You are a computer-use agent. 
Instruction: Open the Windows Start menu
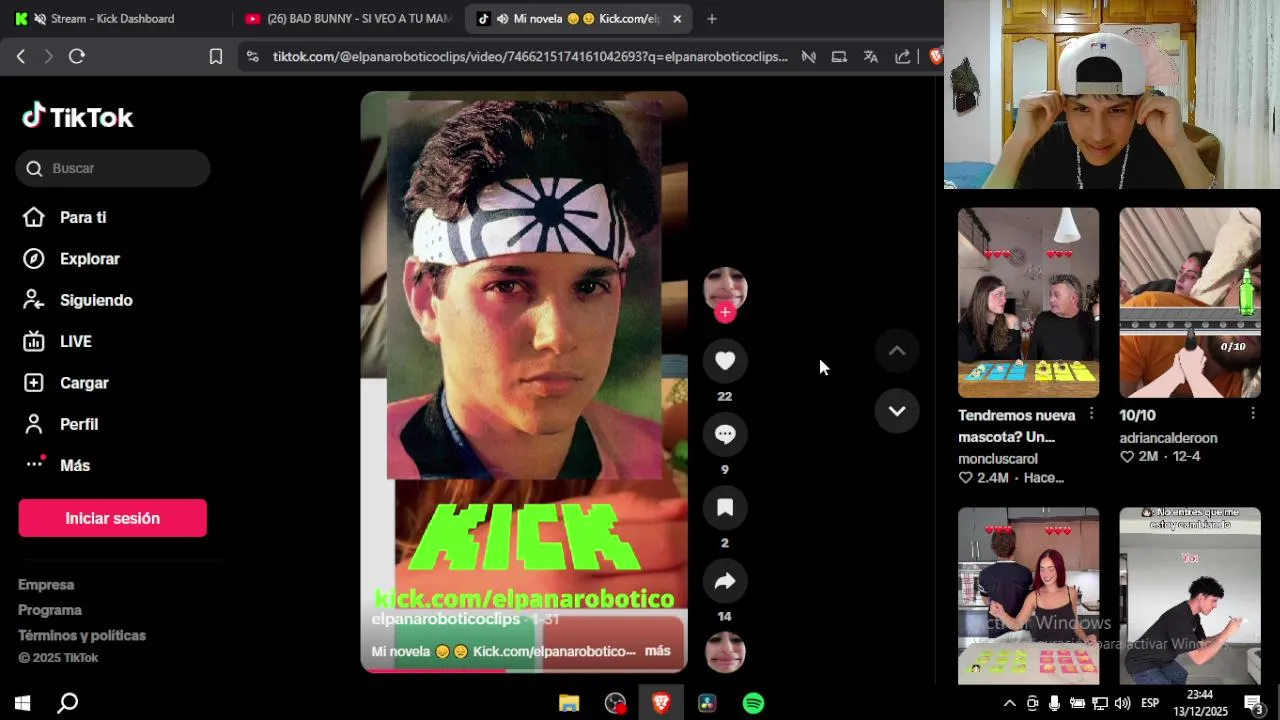(22, 703)
